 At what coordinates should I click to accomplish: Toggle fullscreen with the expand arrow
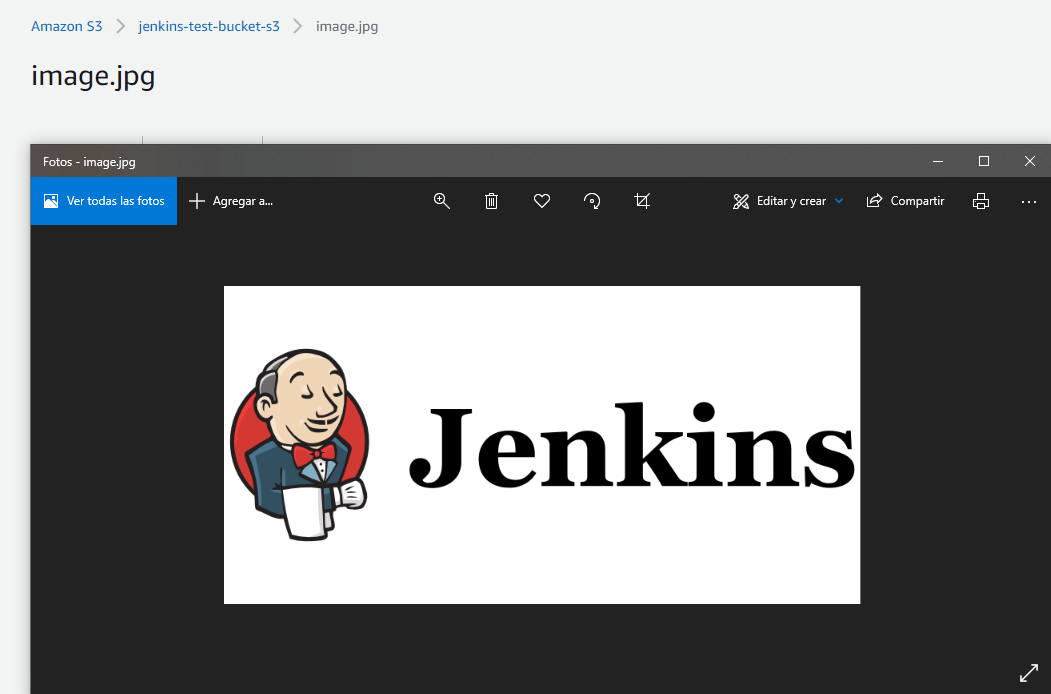point(1029,672)
